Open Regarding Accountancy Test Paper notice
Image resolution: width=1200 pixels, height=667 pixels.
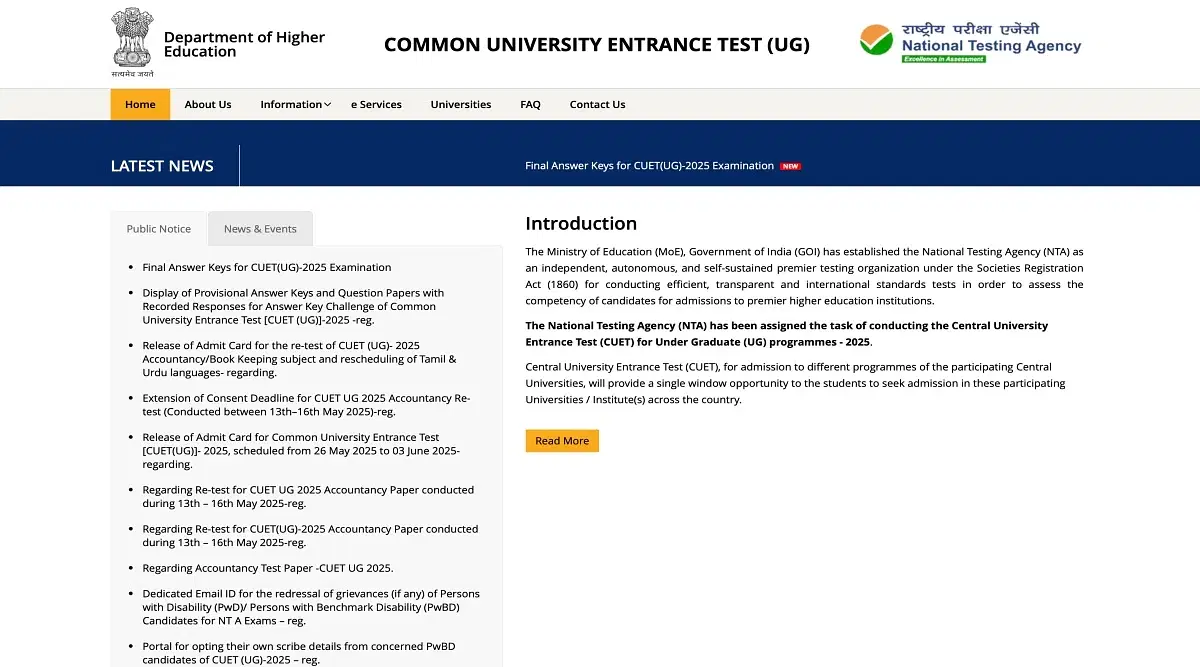point(267,568)
